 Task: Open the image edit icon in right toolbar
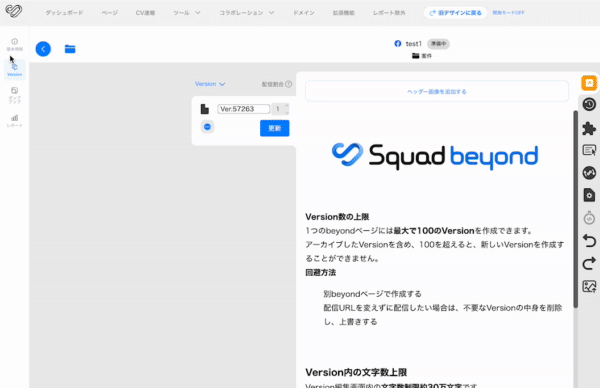coord(589,286)
